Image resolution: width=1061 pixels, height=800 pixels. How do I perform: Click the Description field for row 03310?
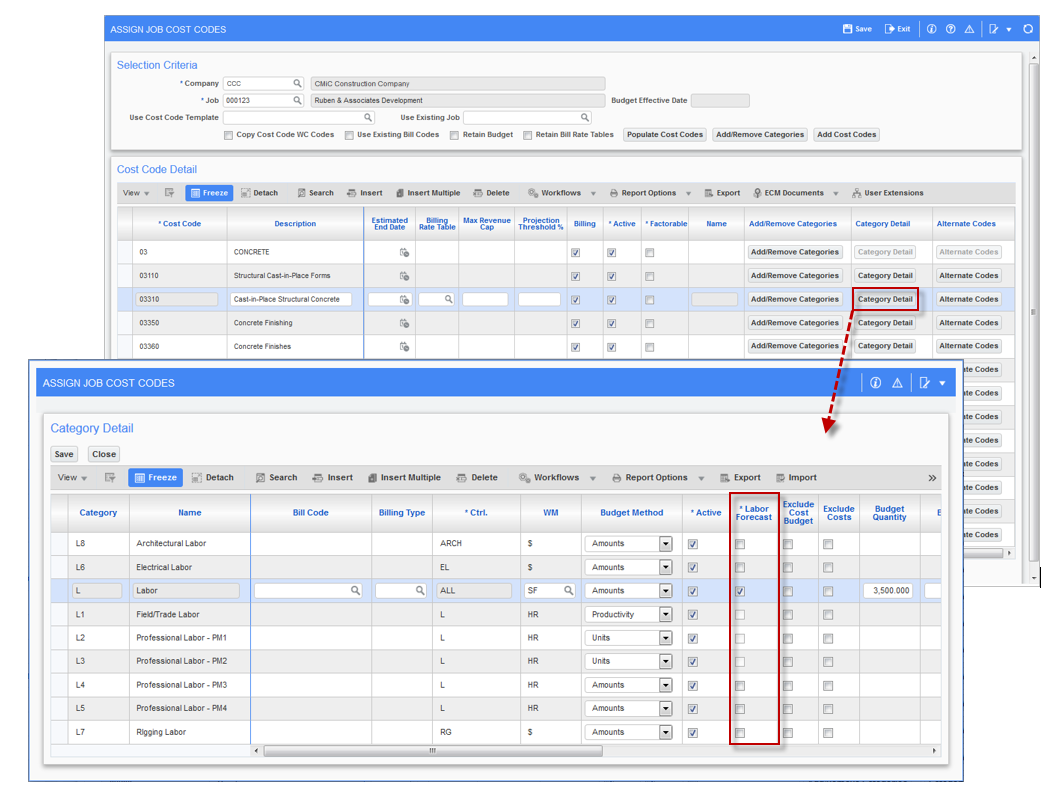[291, 299]
